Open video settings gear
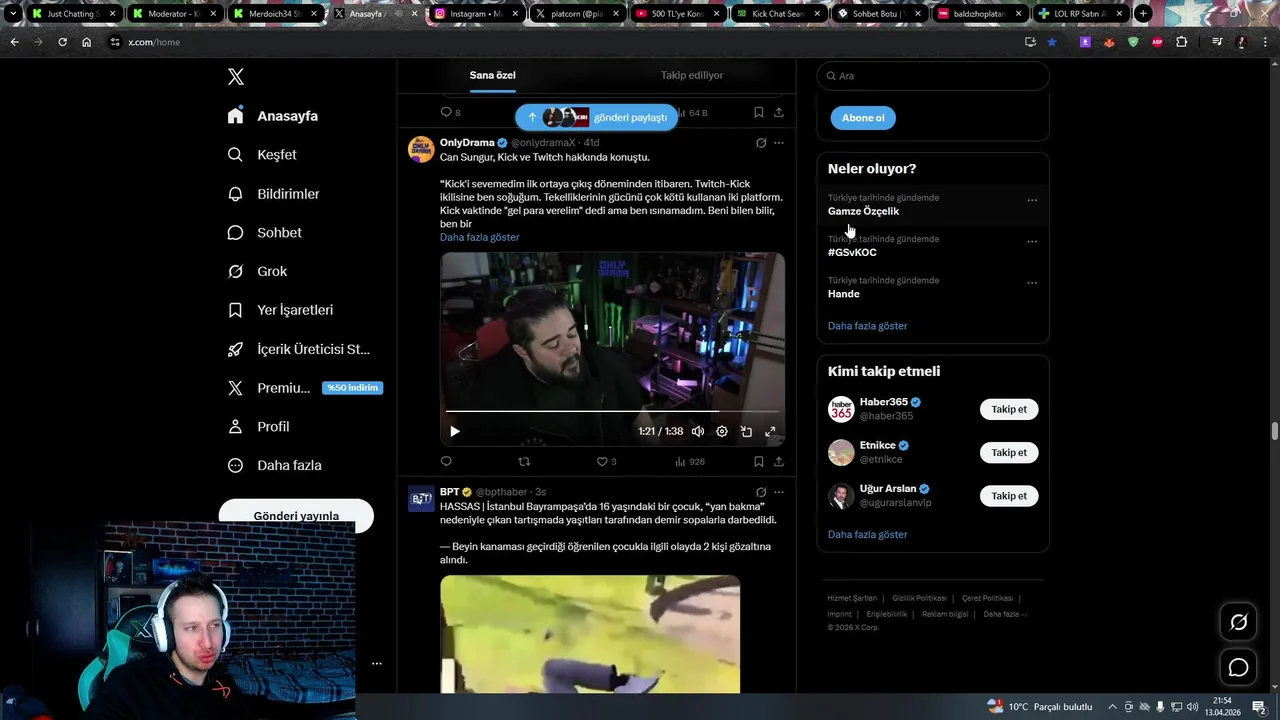The image size is (1280, 720). 722,432
